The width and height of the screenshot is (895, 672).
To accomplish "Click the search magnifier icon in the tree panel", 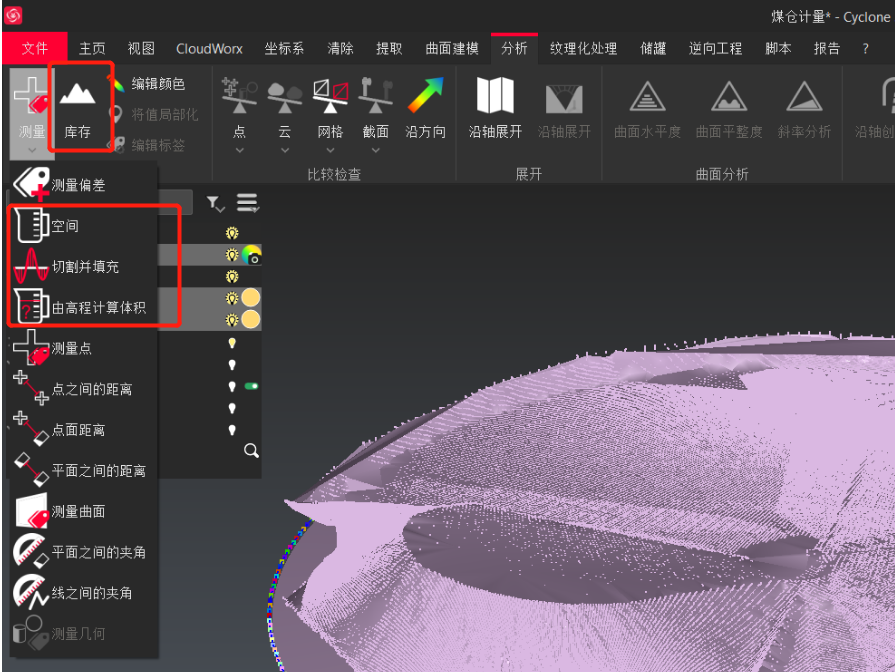I will click(251, 450).
